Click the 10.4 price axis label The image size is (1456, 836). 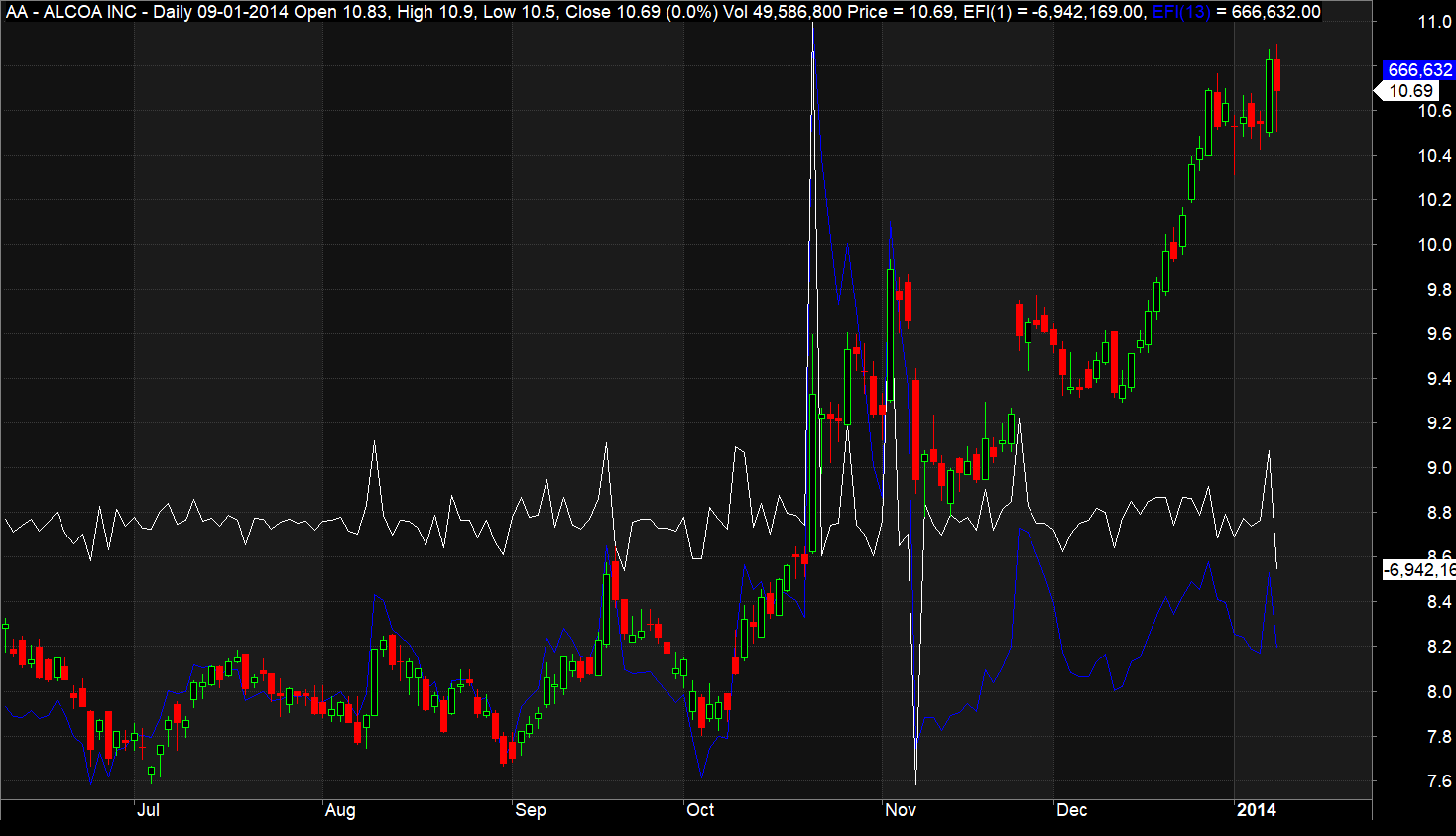click(x=1434, y=156)
